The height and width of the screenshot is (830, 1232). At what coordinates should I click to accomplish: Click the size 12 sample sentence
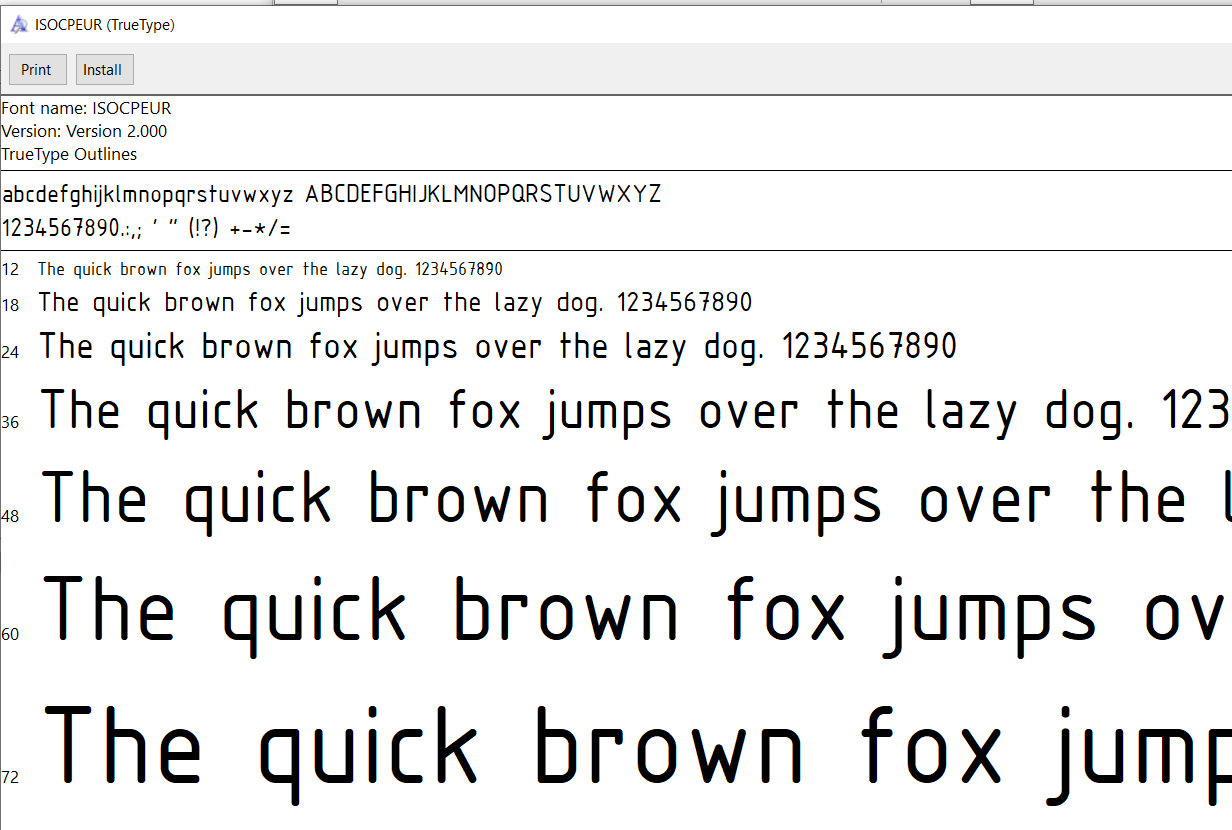point(270,269)
